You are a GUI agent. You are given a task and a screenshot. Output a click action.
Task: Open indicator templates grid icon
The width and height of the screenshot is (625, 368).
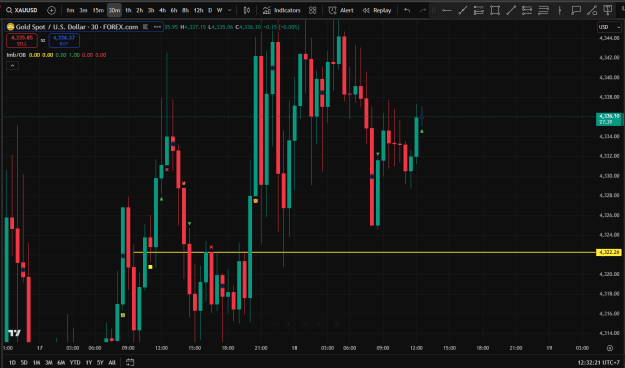click(x=312, y=10)
